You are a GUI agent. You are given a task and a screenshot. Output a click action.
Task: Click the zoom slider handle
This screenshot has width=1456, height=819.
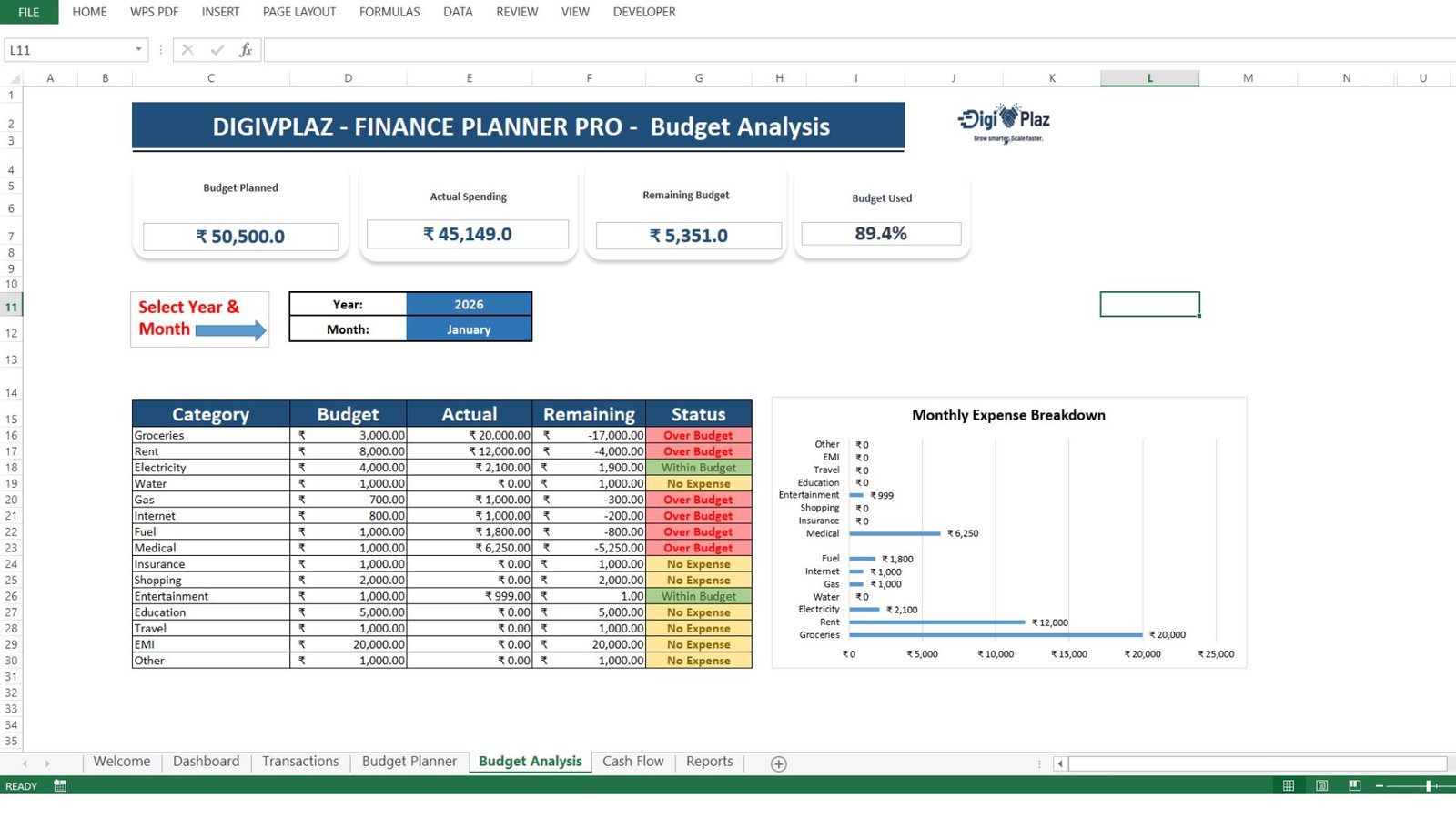1429,785
